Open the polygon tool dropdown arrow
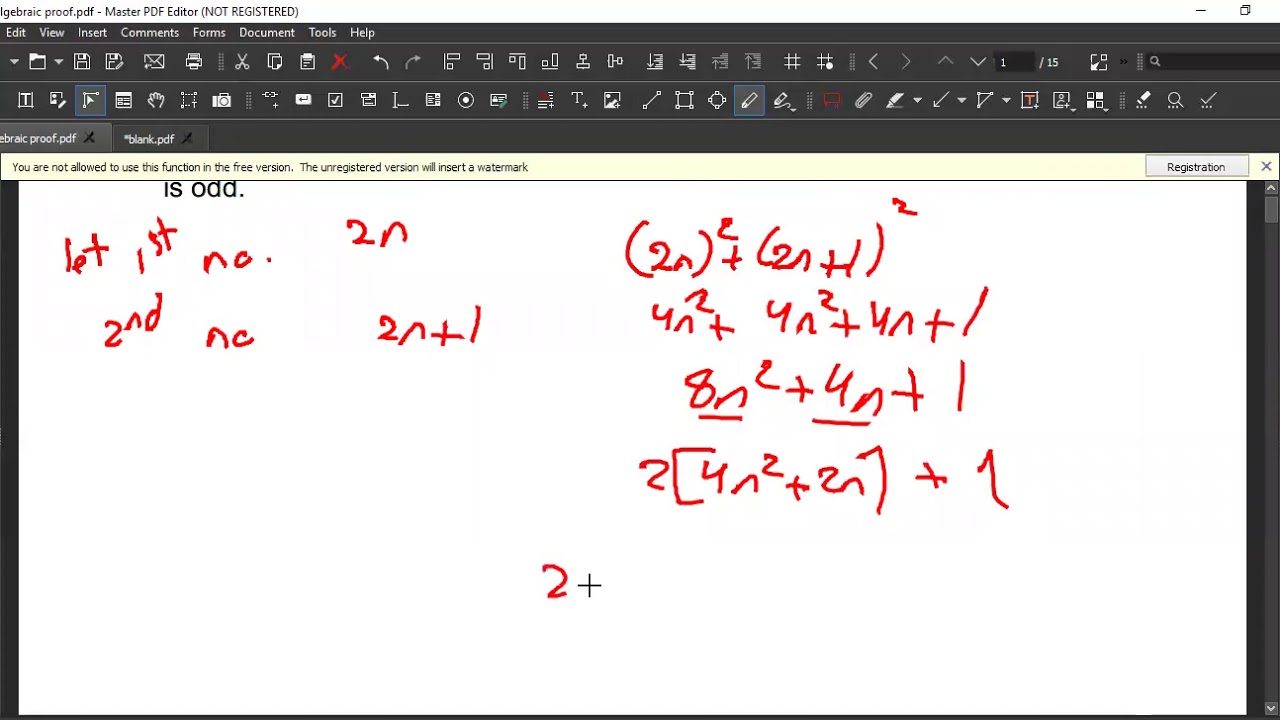The height and width of the screenshot is (720, 1280). 1006,100
